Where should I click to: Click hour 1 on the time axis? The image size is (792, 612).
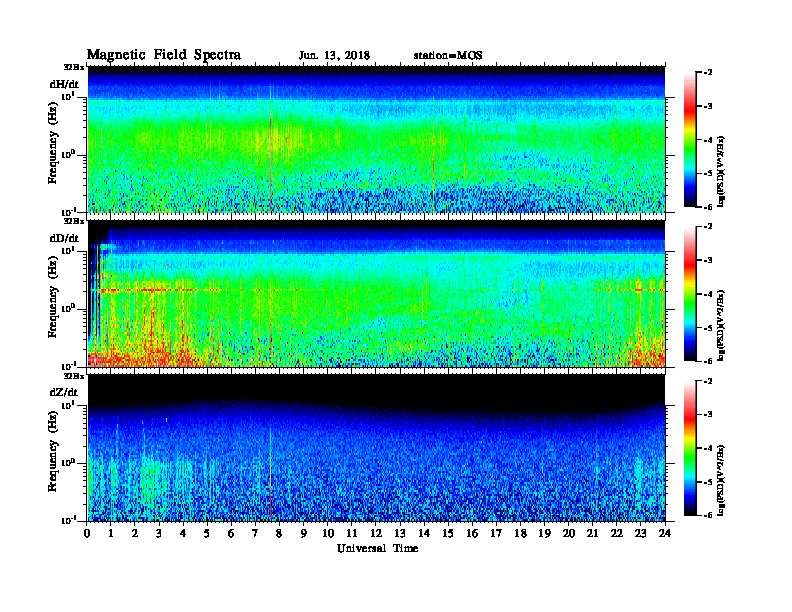point(111,533)
